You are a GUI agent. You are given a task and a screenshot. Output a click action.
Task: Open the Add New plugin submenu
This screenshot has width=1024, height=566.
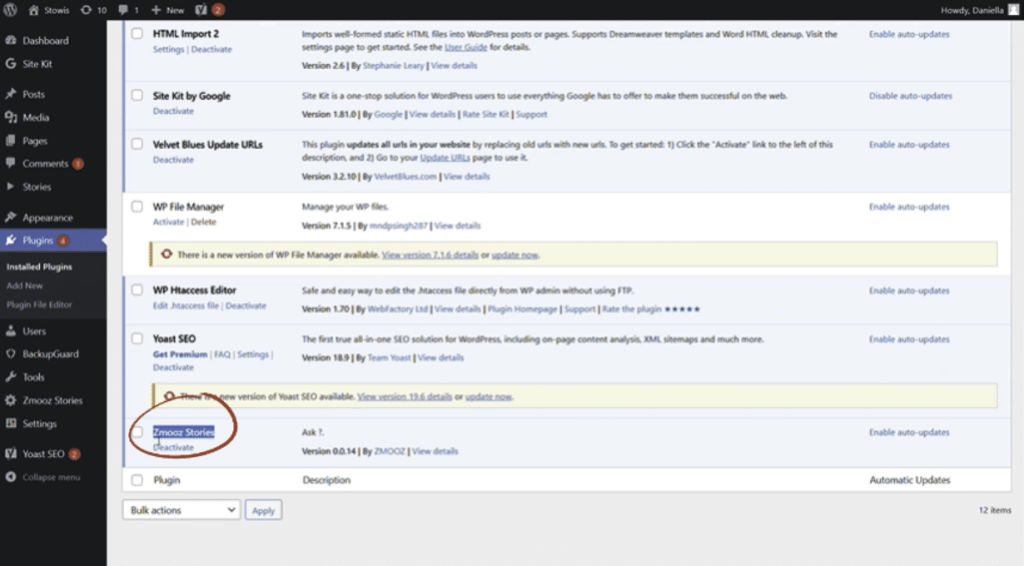[x=25, y=285]
